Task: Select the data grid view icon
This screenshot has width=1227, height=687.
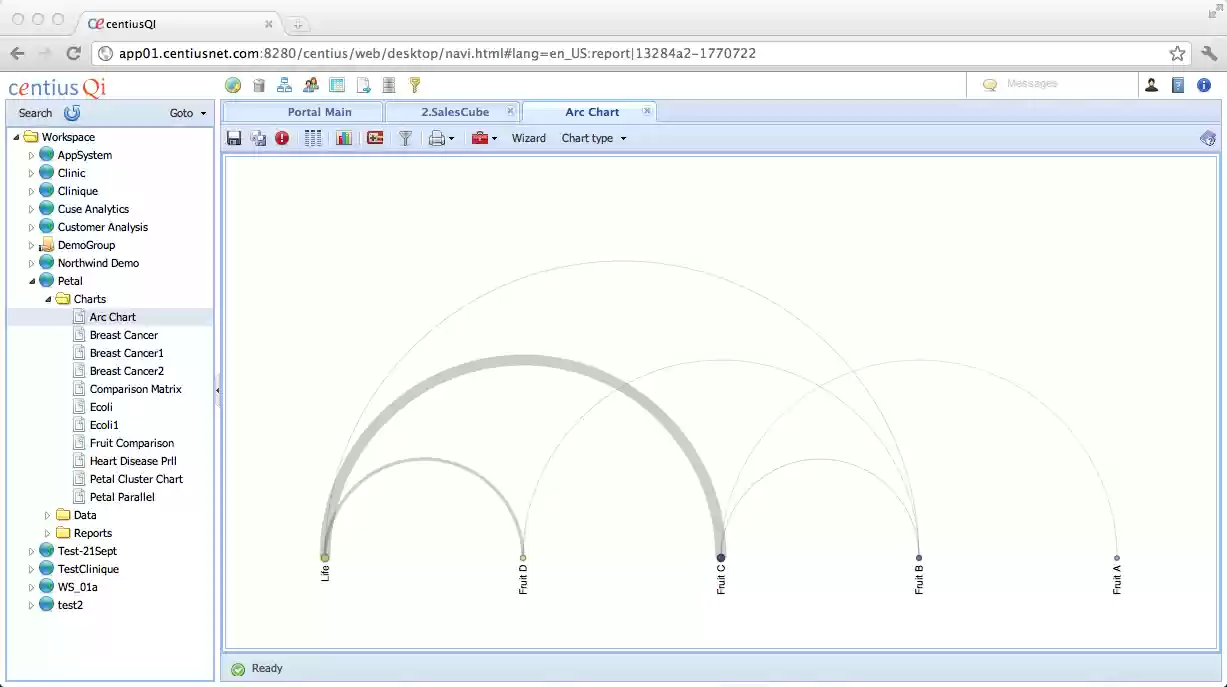Action: 312,138
